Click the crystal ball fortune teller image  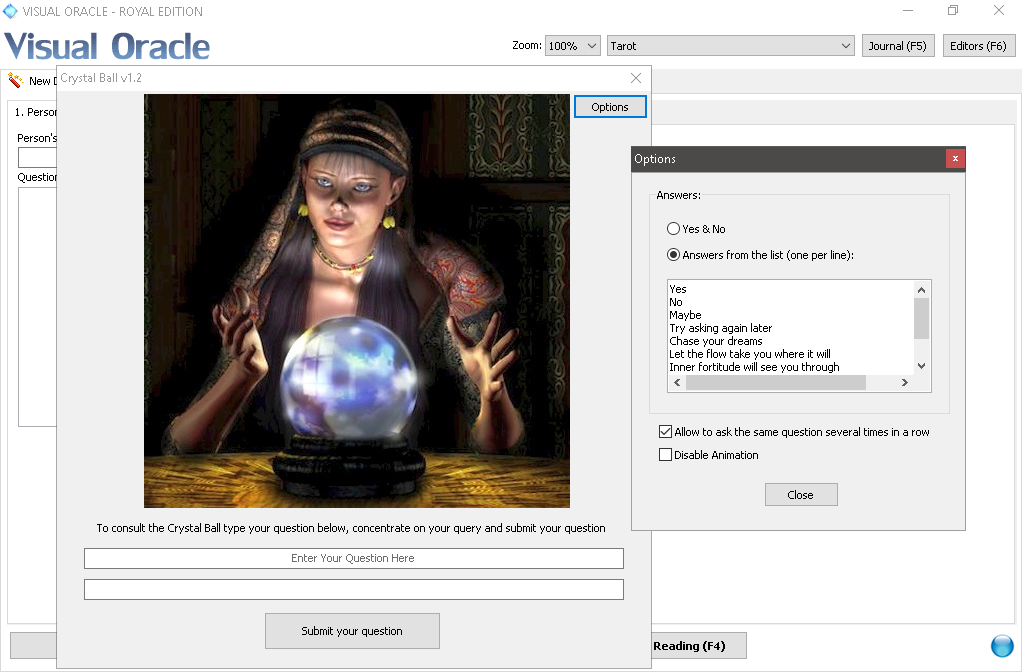click(x=357, y=301)
